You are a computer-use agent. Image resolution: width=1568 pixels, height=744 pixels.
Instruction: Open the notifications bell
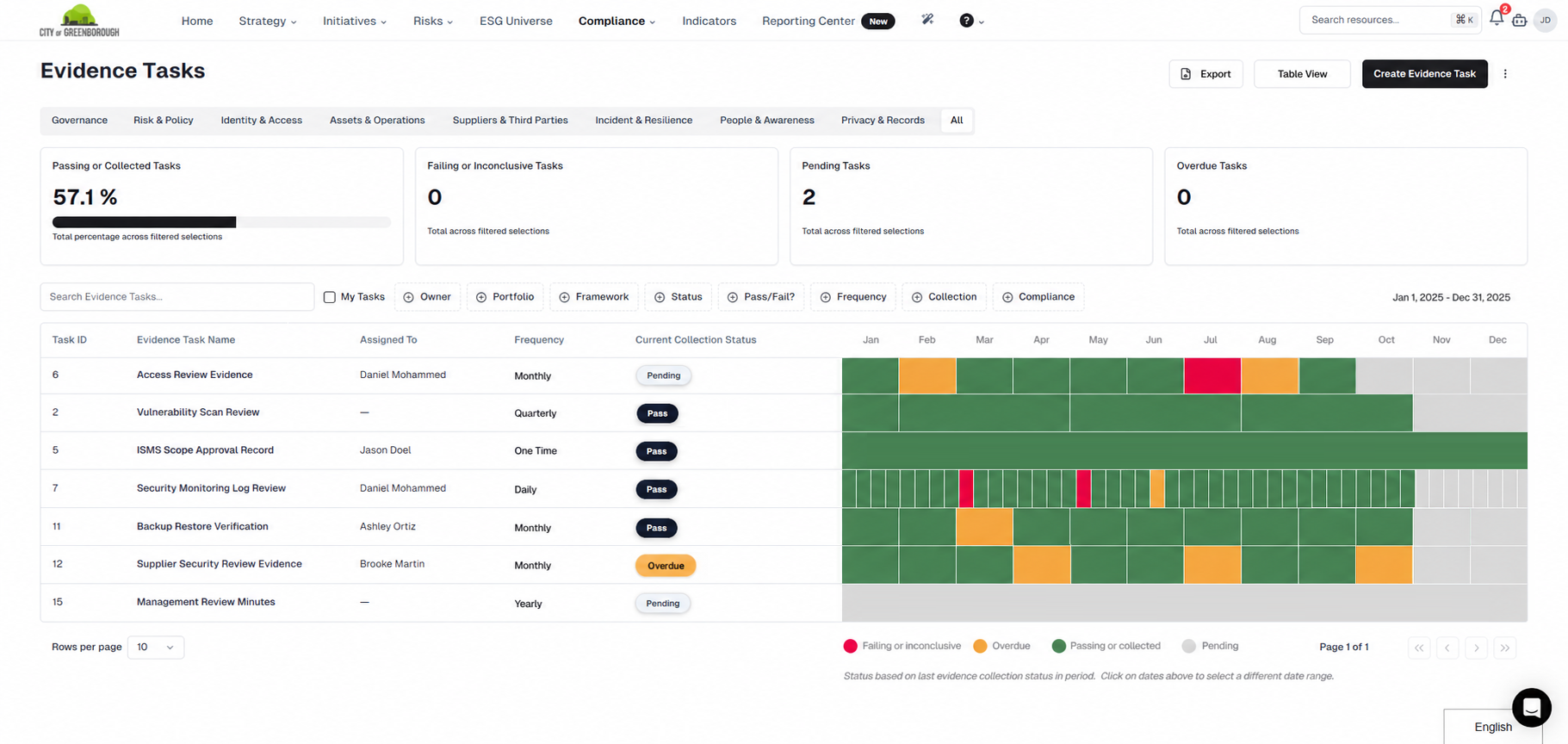coord(1497,19)
